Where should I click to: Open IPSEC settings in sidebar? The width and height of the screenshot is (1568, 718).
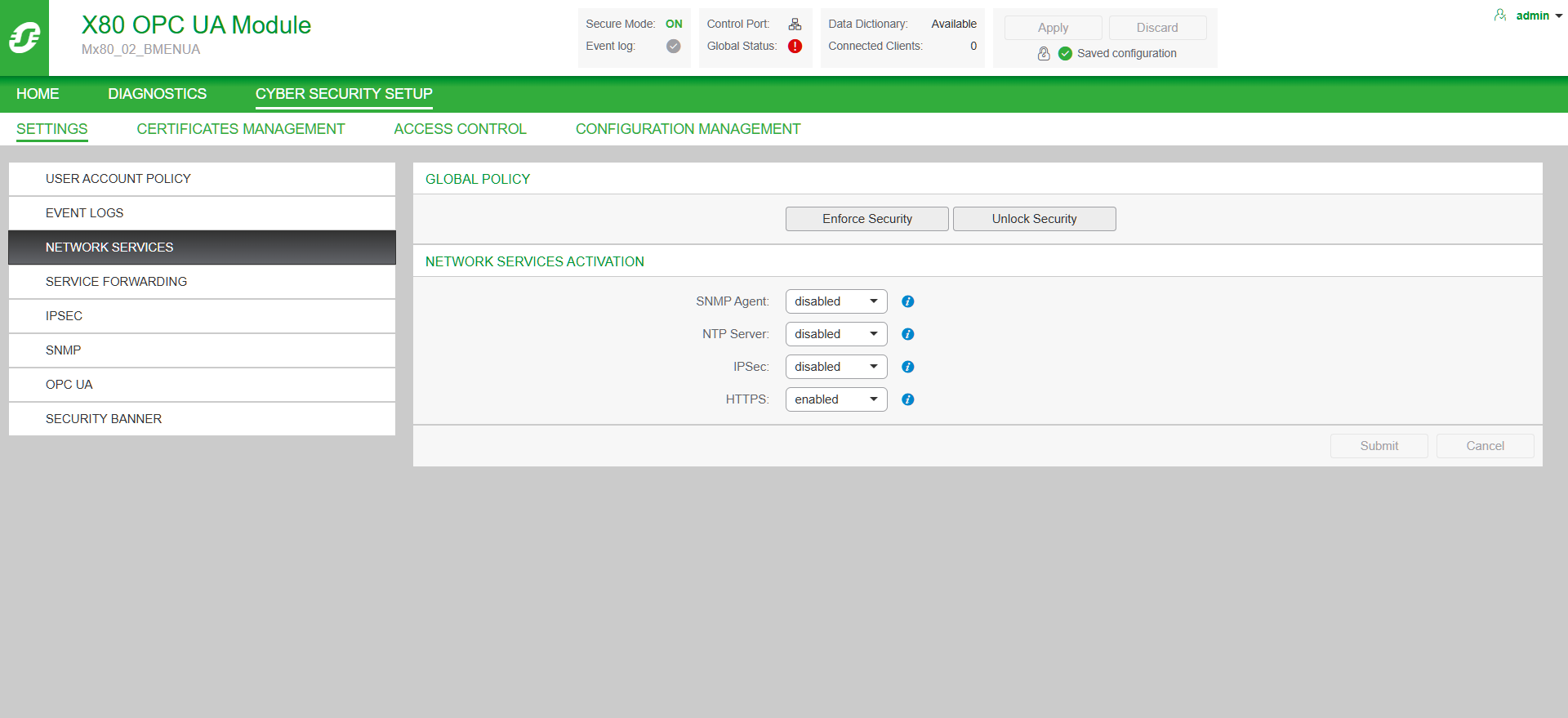[202, 316]
